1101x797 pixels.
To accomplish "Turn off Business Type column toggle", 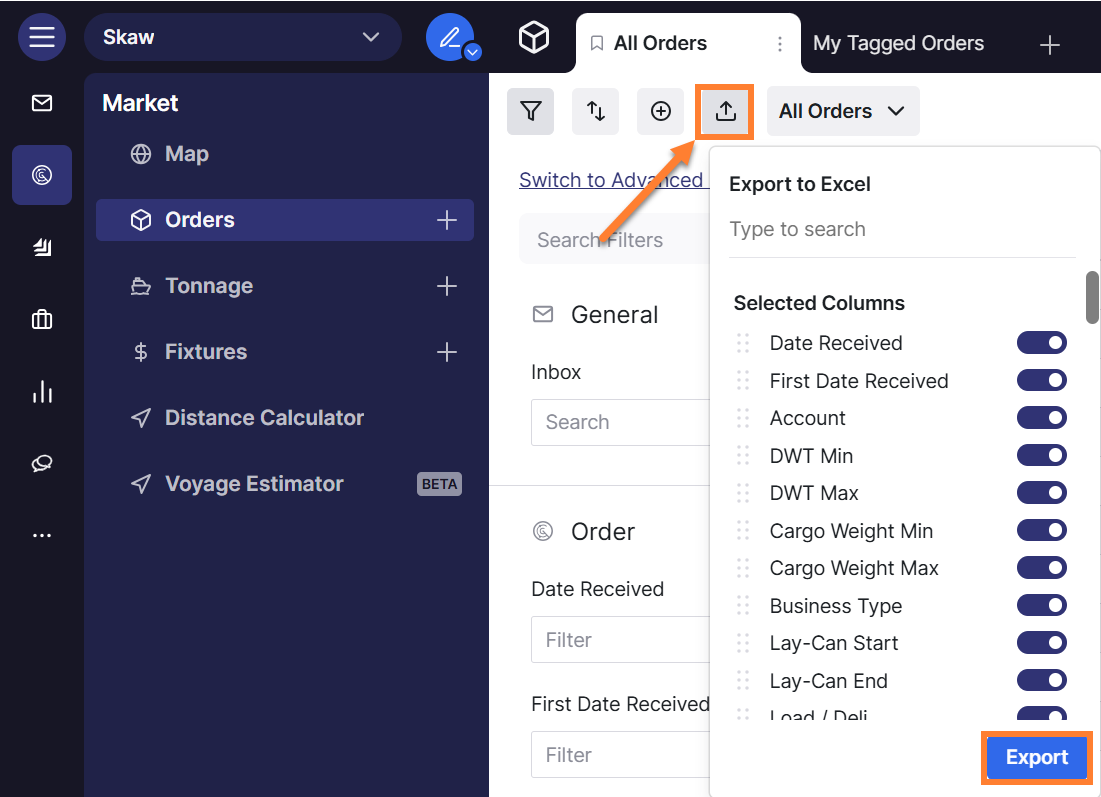I will coord(1041,606).
